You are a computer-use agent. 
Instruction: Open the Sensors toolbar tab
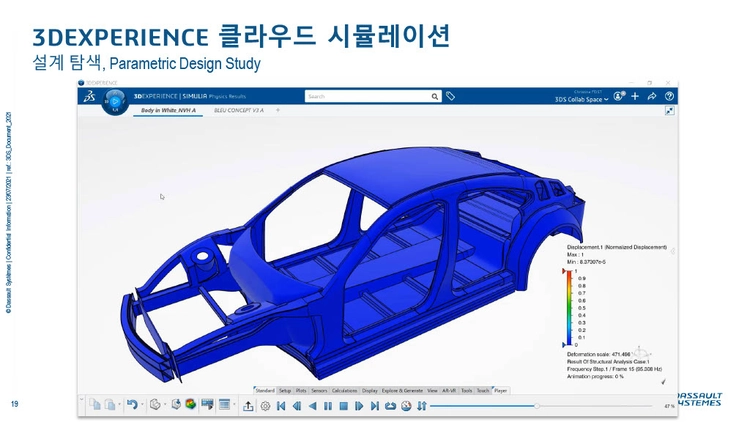[x=319, y=391]
